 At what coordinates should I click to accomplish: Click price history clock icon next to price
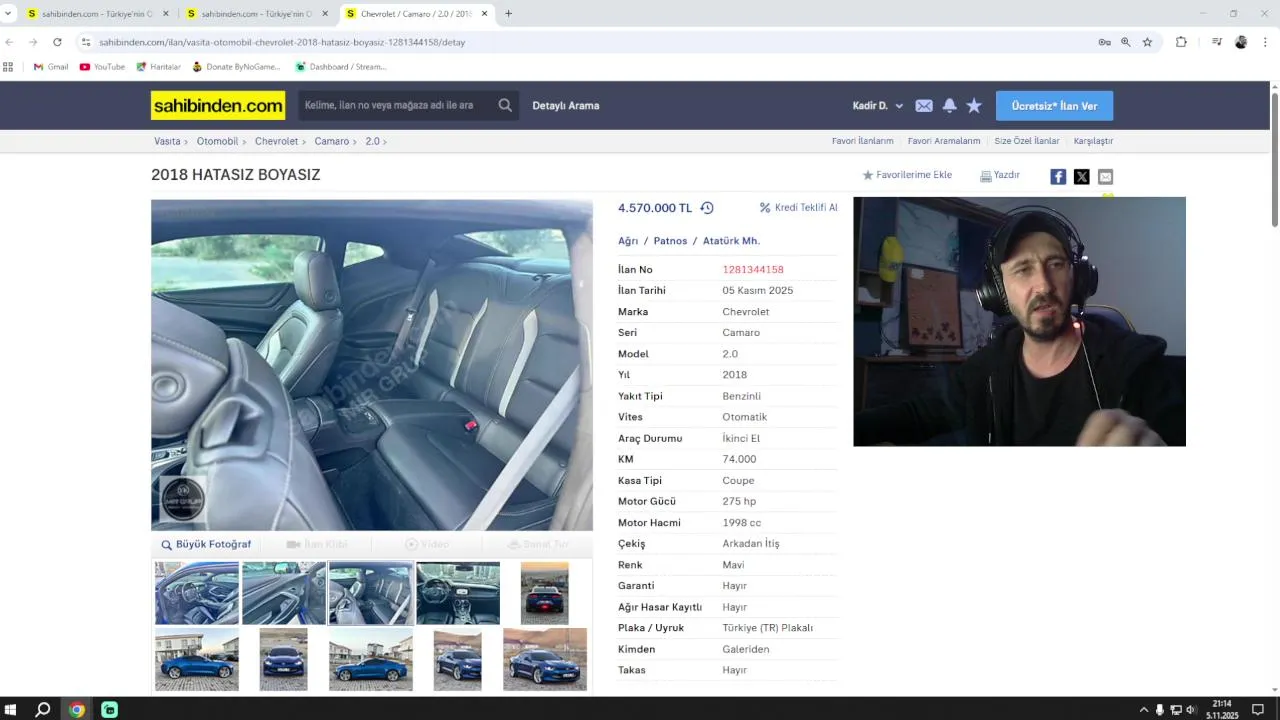707,208
